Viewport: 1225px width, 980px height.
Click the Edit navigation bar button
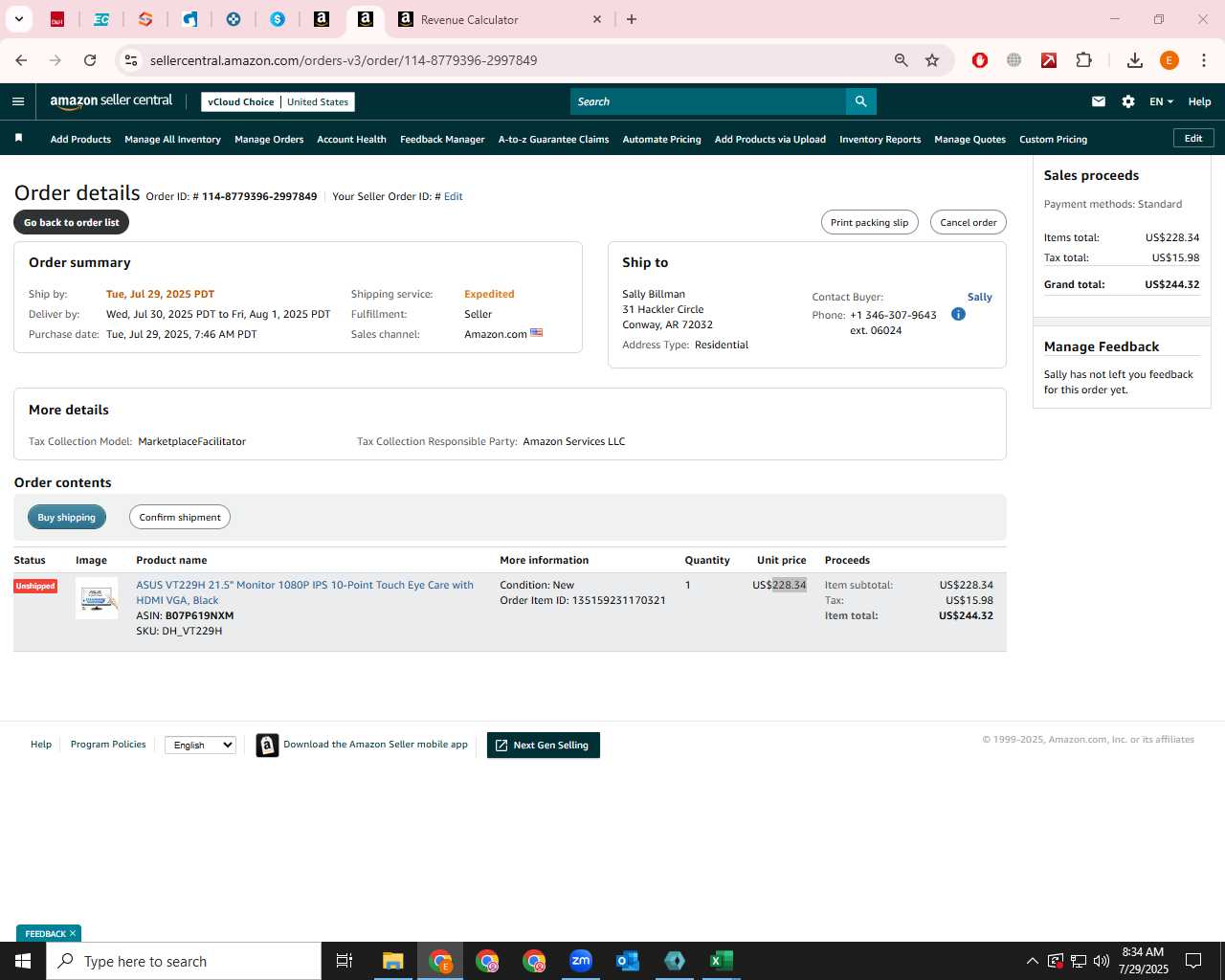click(1193, 138)
